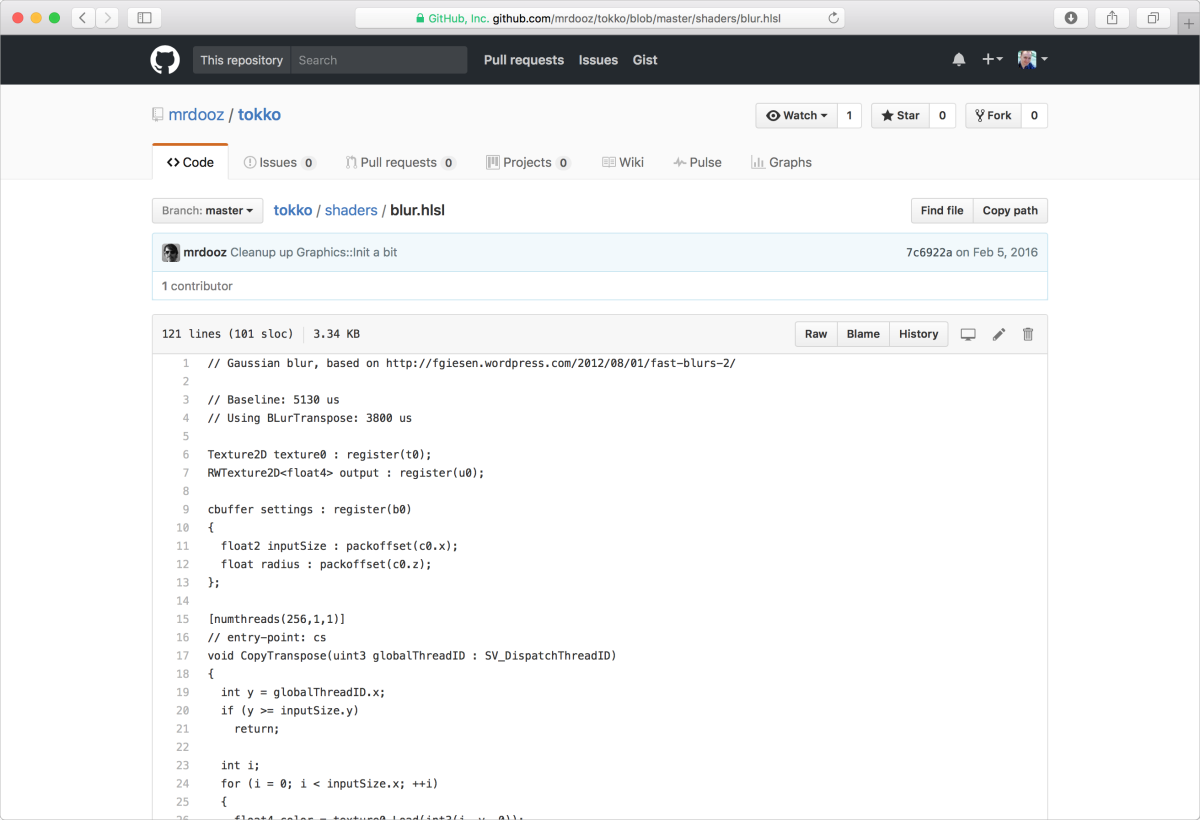Open the Branch: master dropdown
Viewport: 1200px width, 820px height.
(207, 210)
